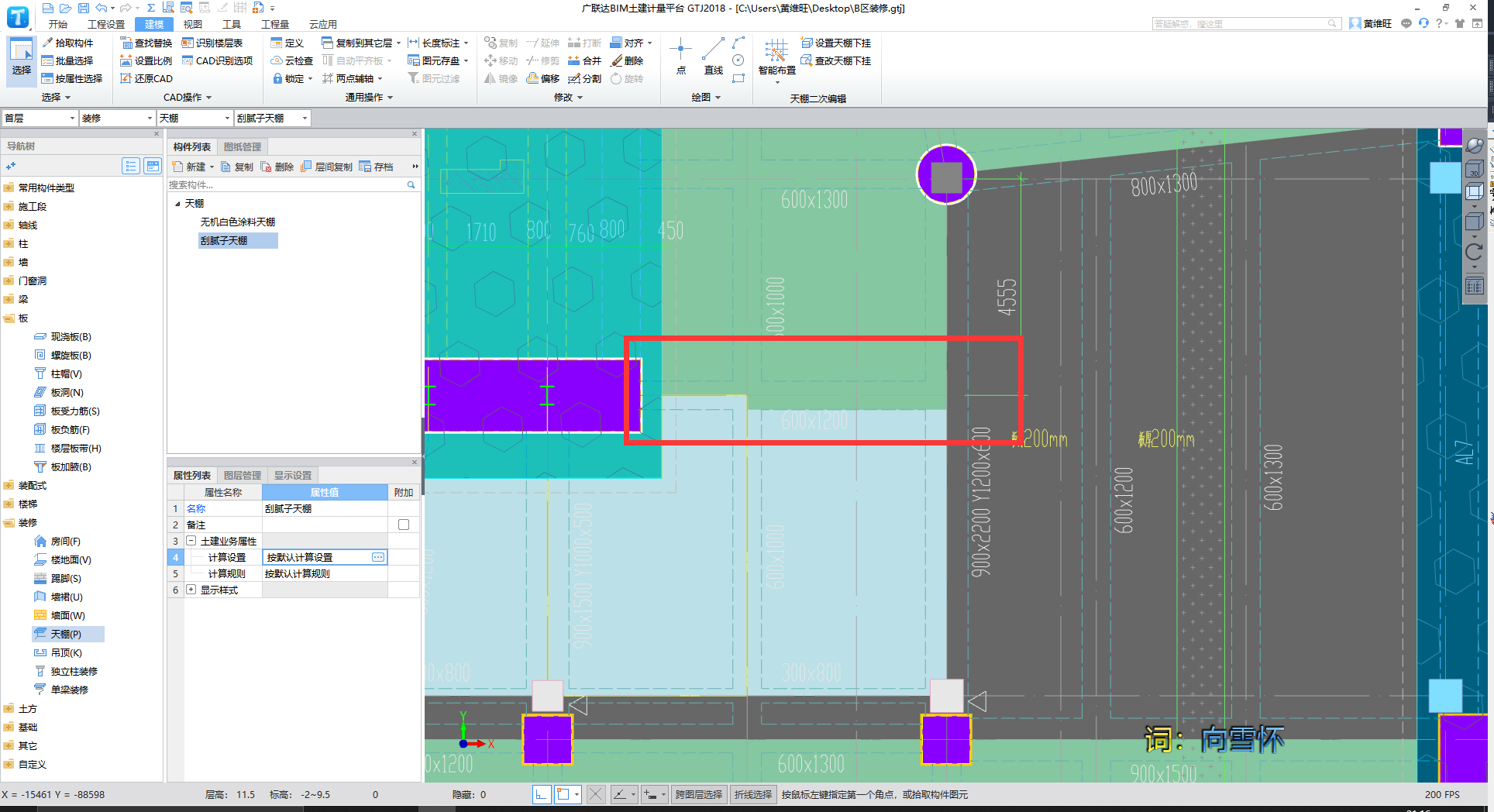Open the 工程设置 ribbon tab
Screen dimensions: 1494x812
(106, 24)
